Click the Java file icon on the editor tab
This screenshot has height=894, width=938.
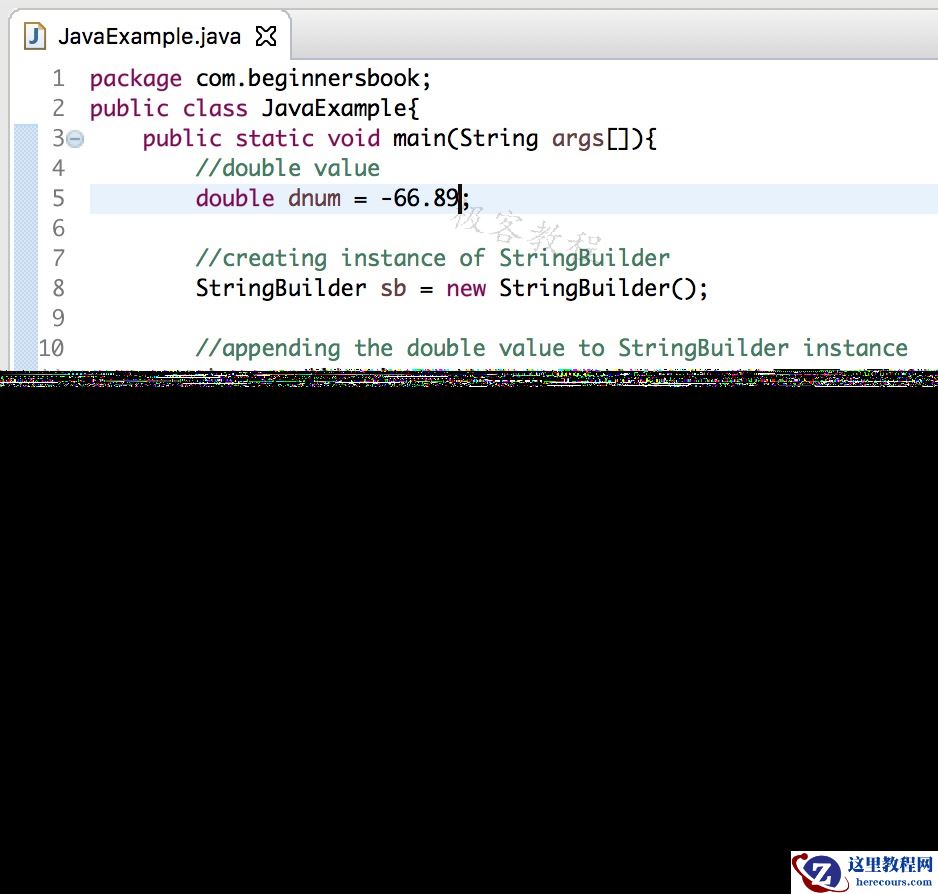pos(35,36)
